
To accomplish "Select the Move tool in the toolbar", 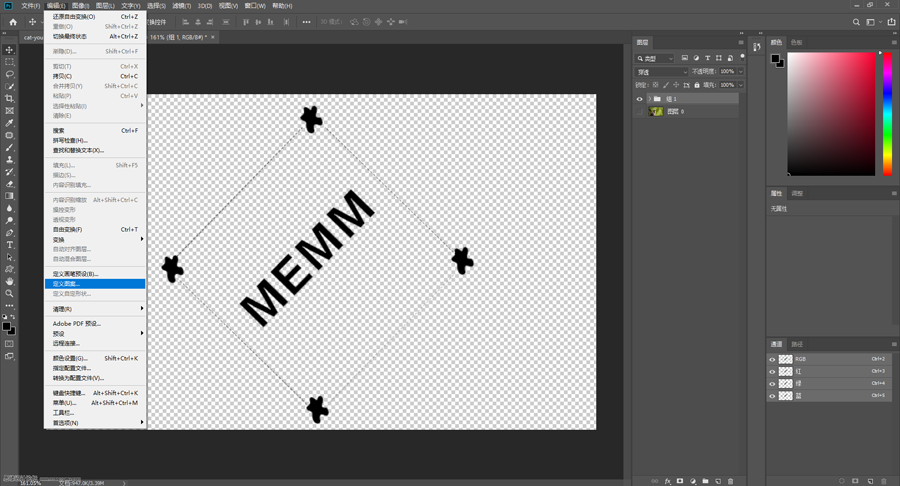I will click(10, 50).
